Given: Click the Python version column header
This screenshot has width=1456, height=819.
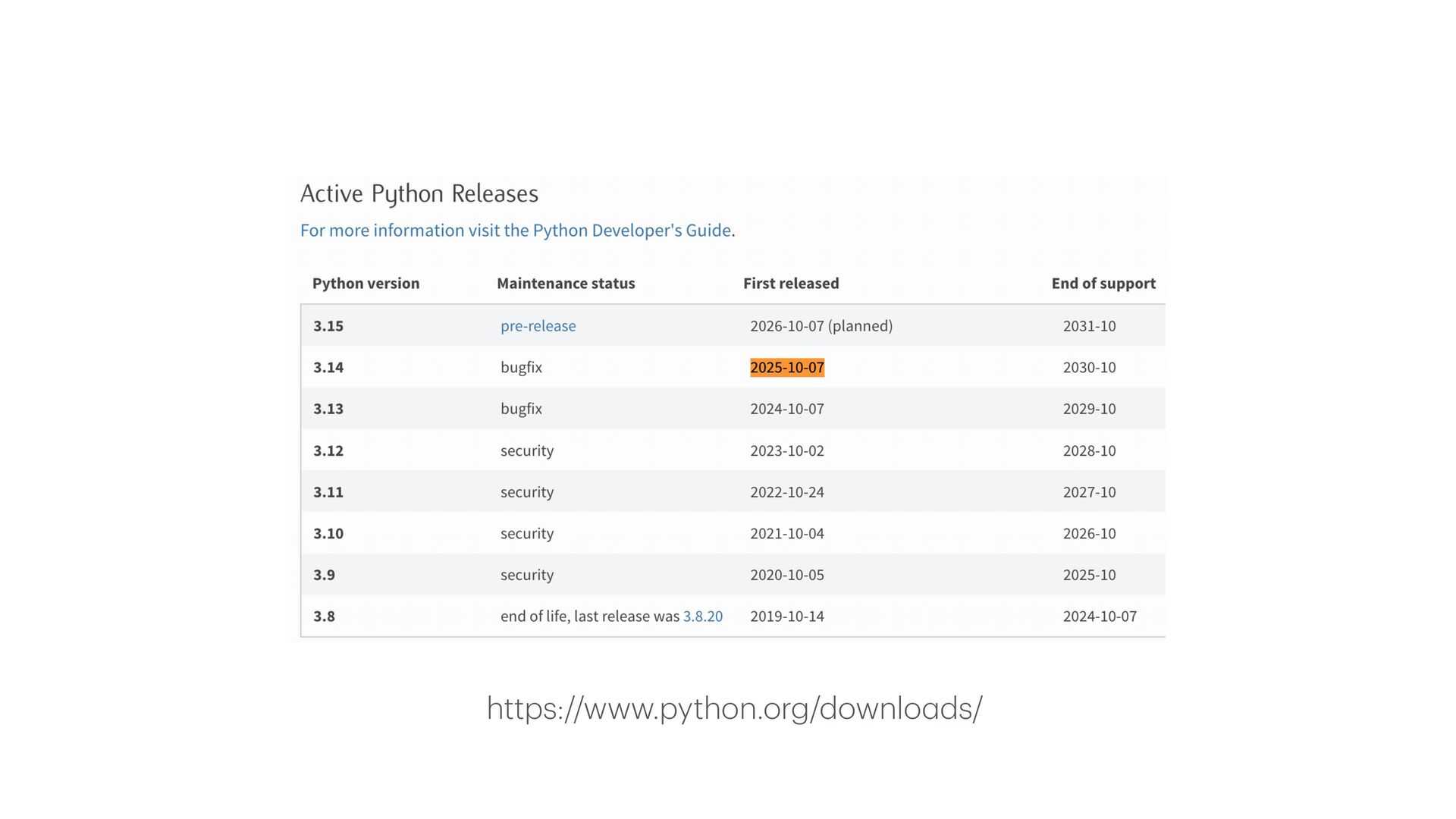Looking at the screenshot, I should [366, 284].
